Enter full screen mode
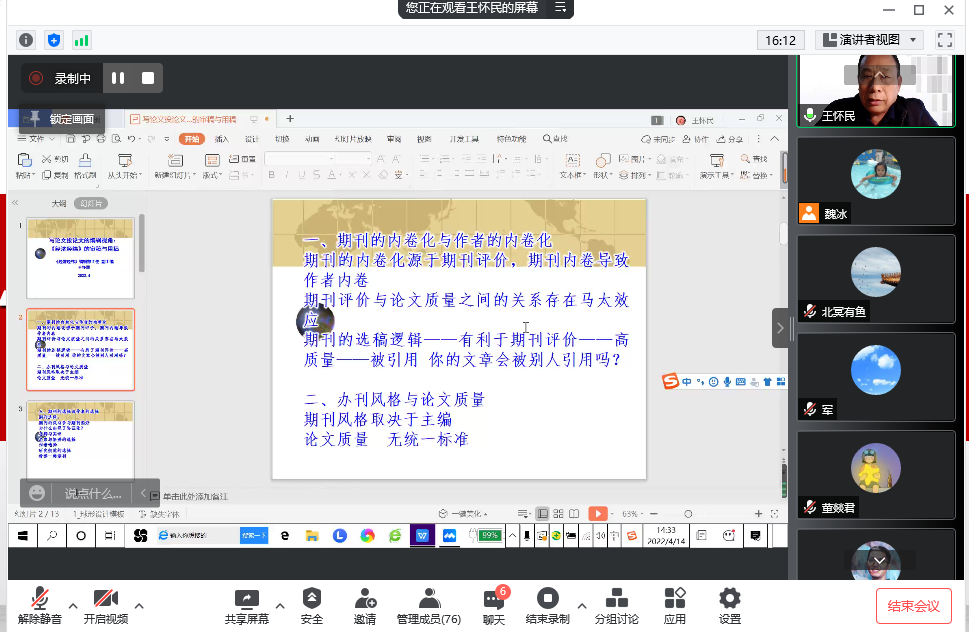 (944, 40)
